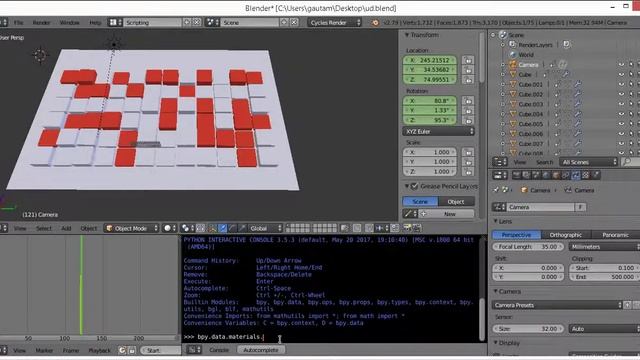Click the console editor type icon

(x=192, y=350)
